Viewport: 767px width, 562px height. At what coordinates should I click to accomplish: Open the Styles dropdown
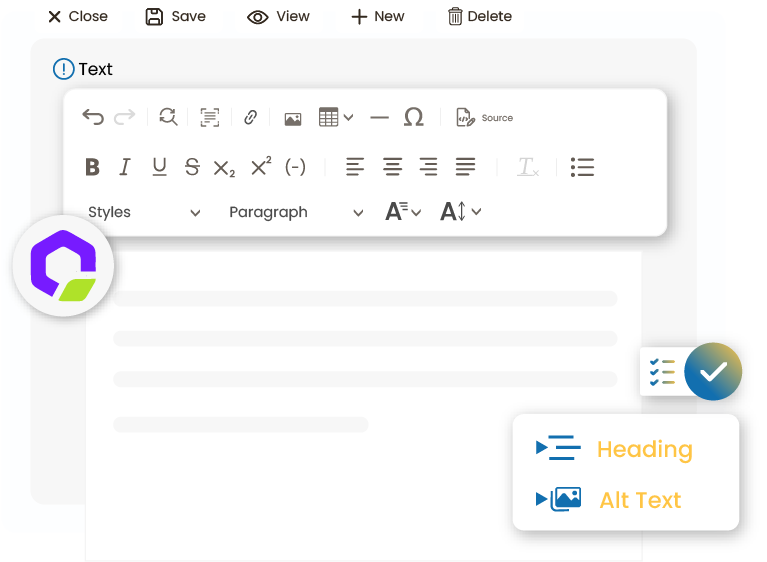tap(144, 212)
